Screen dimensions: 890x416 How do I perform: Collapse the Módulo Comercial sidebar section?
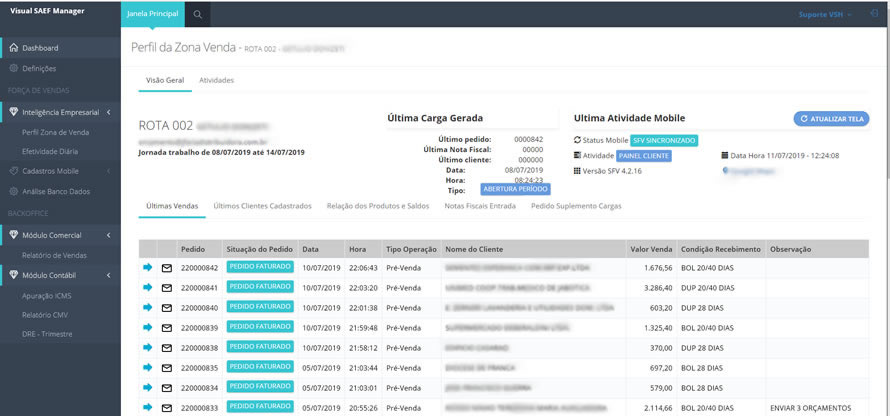click(108, 236)
